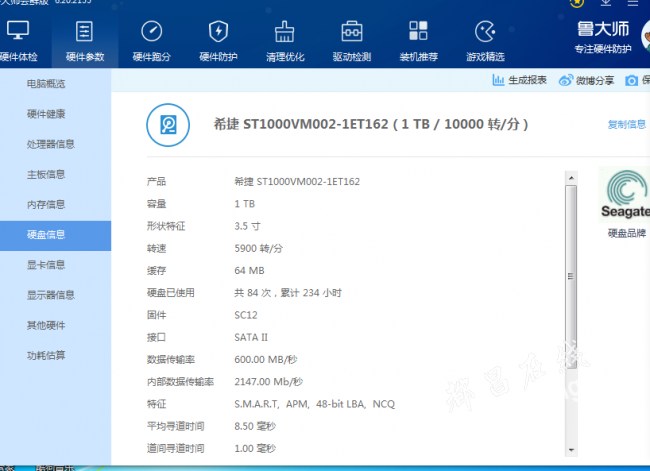Select 硬盘信息 in the sidebar

56,235
